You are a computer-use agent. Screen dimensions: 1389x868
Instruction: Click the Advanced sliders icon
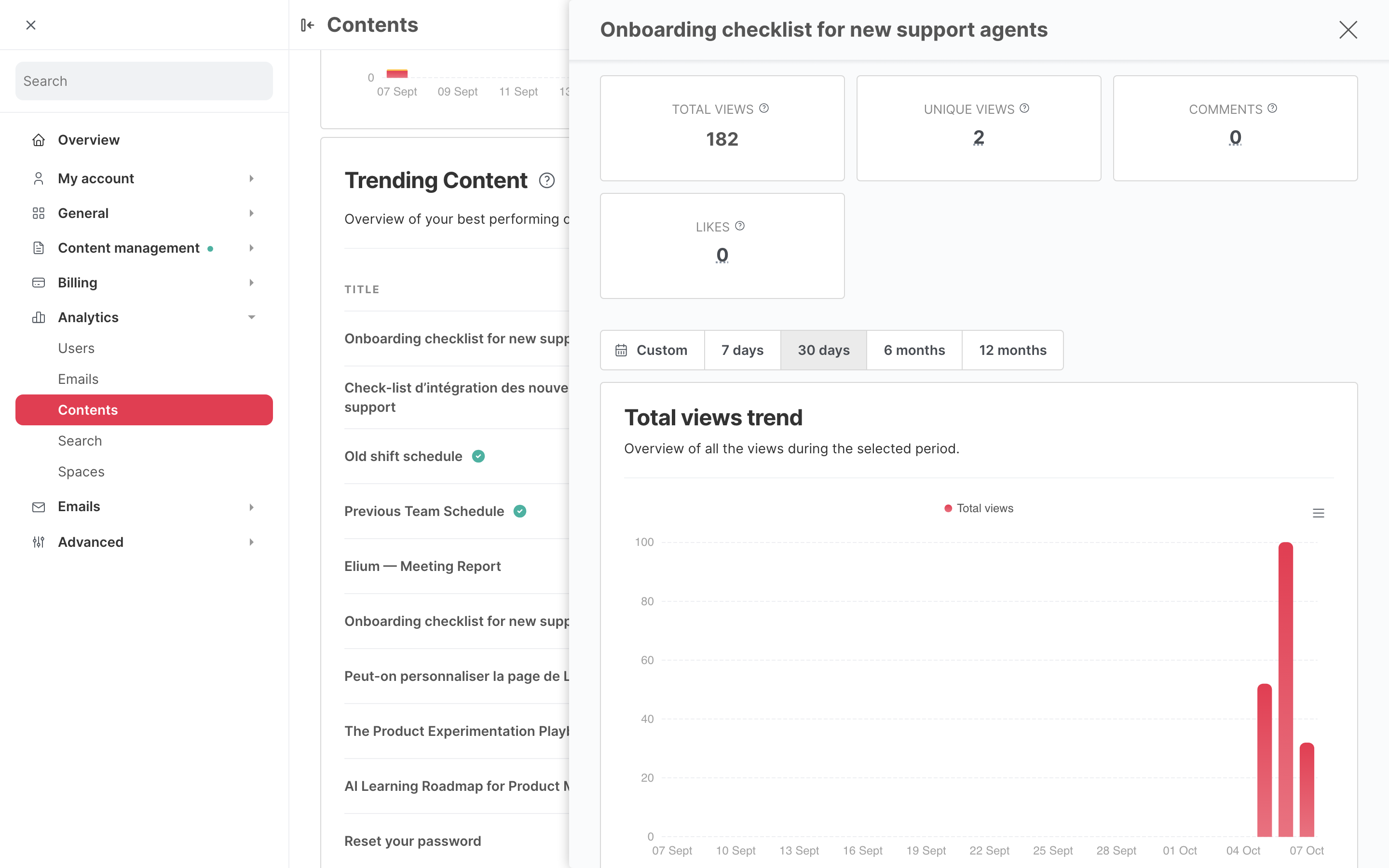click(39, 542)
